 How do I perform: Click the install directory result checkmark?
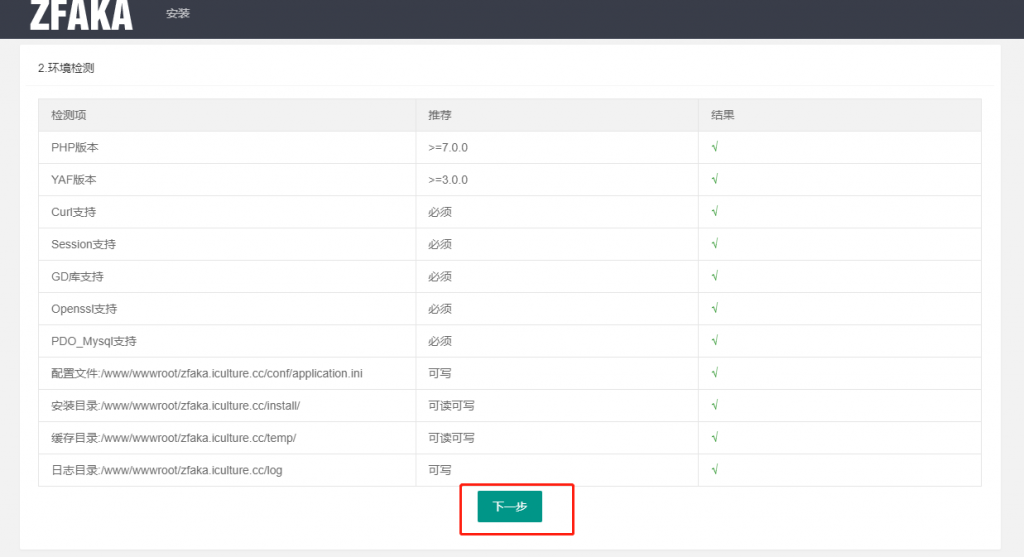(715, 405)
